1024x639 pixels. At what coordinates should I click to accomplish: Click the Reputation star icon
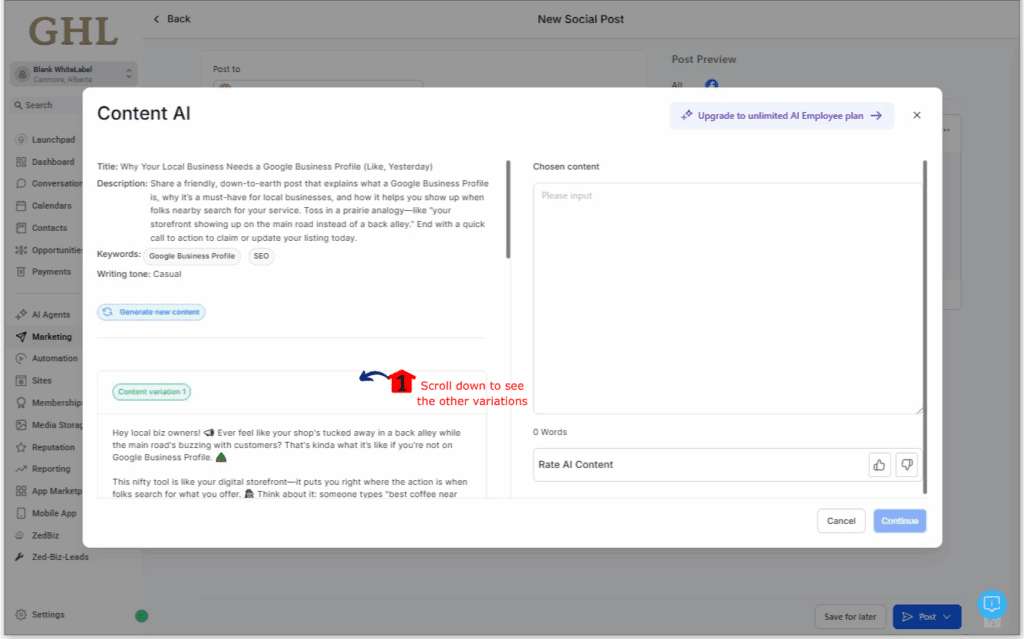pyautogui.click(x=21, y=448)
